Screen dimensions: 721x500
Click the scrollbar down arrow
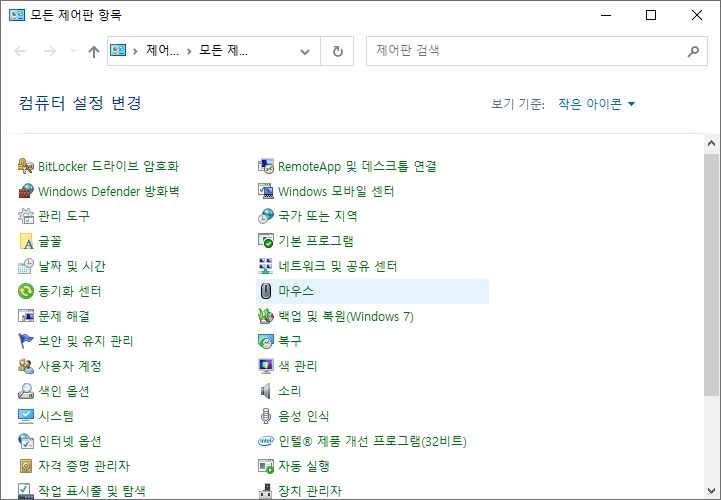pyautogui.click(x=711, y=491)
